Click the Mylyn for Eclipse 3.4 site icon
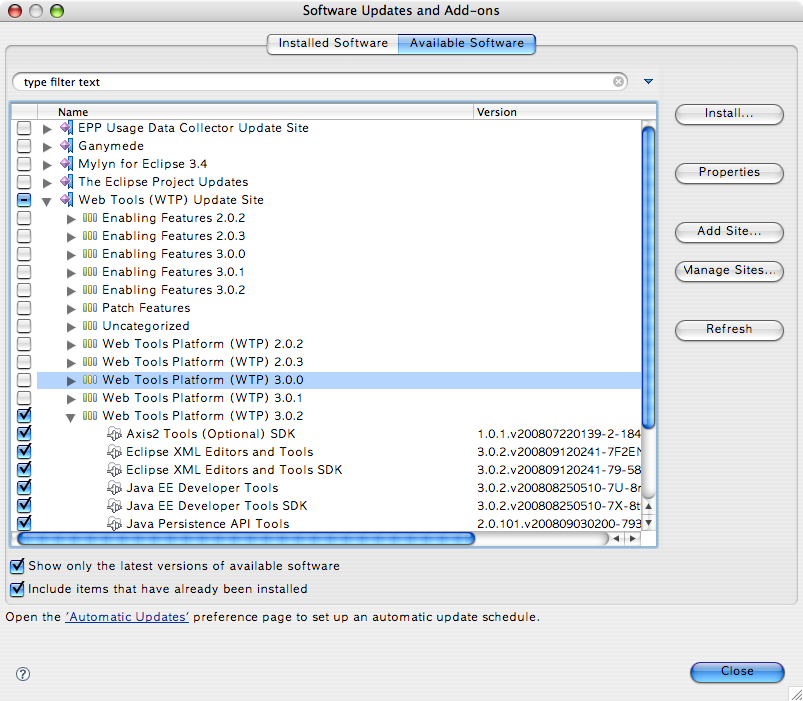803x701 pixels. coord(67,164)
